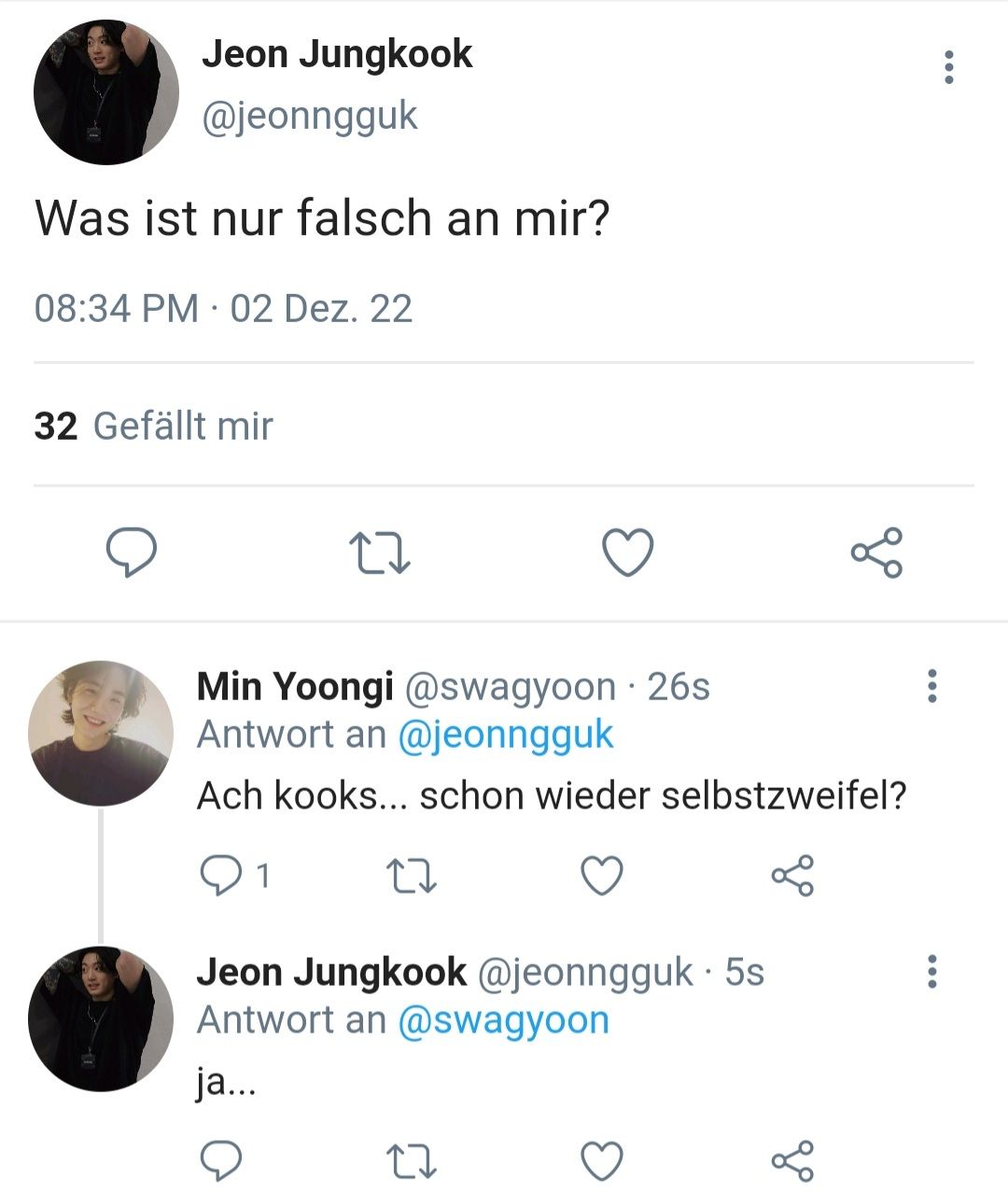This screenshot has width=1008, height=1194.
Task: Retweet Min Yoongi's reply
Action: [411, 876]
